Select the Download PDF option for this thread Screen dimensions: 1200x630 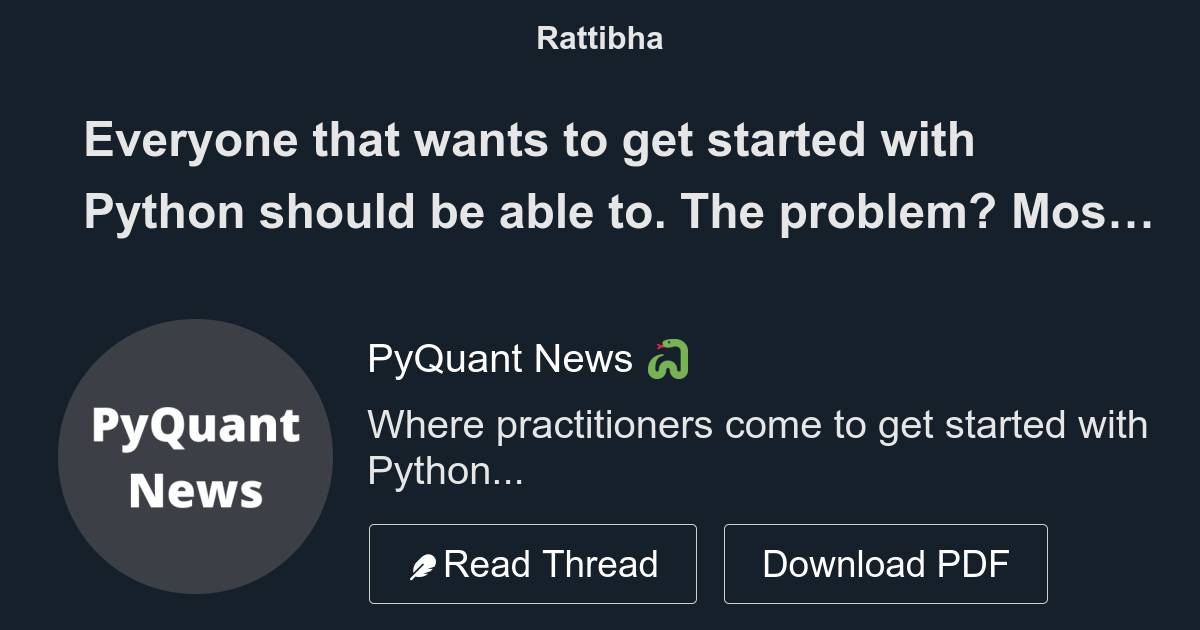pyautogui.click(x=886, y=563)
